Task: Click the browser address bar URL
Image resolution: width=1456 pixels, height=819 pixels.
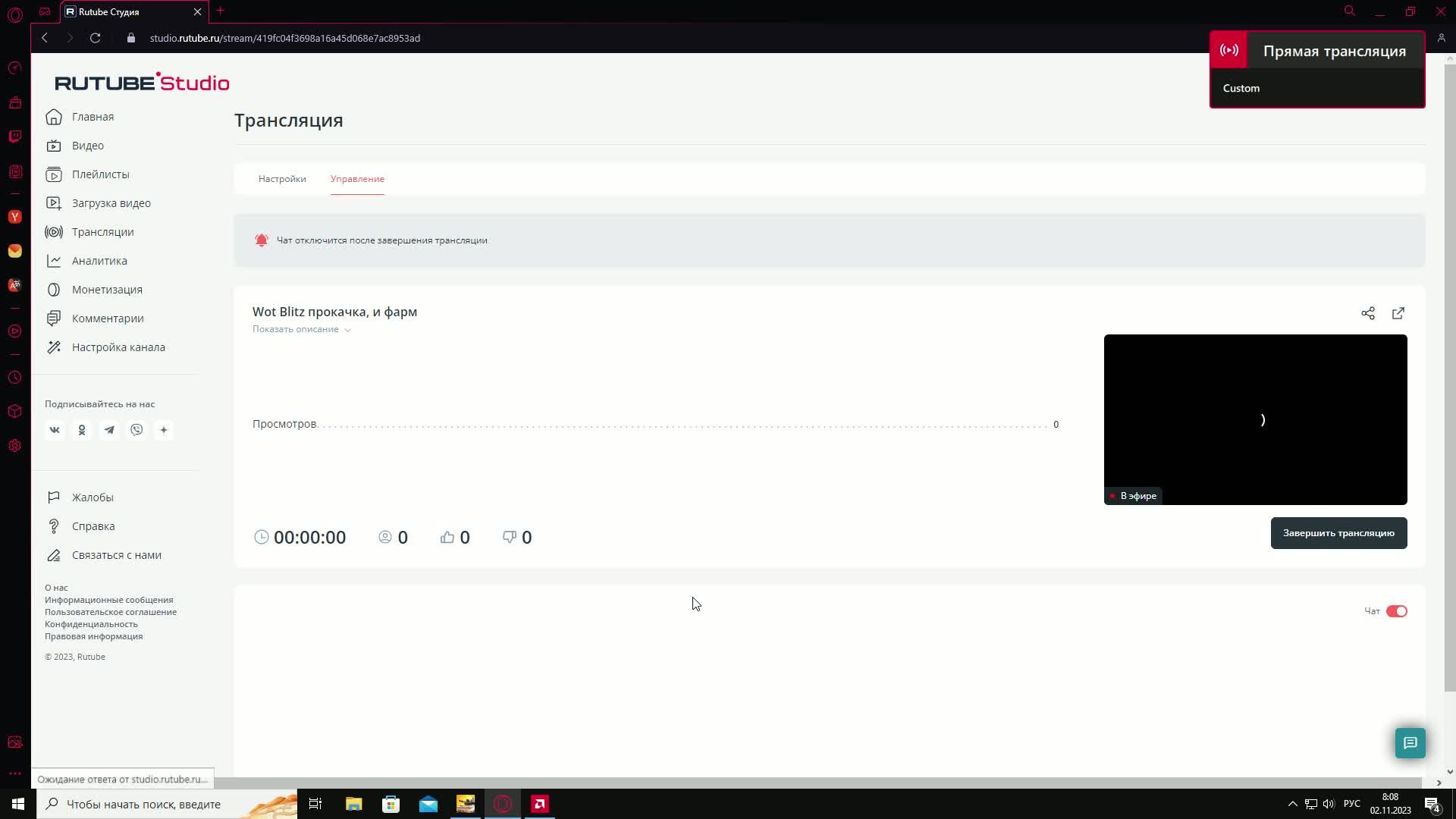Action: 285,38
